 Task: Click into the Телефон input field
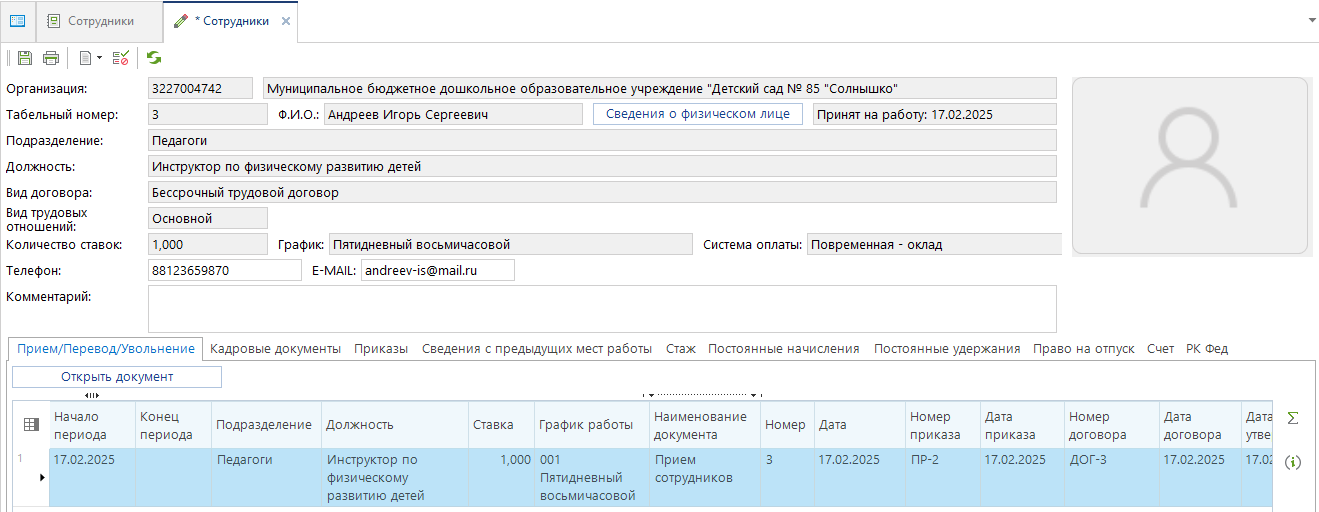tap(224, 271)
